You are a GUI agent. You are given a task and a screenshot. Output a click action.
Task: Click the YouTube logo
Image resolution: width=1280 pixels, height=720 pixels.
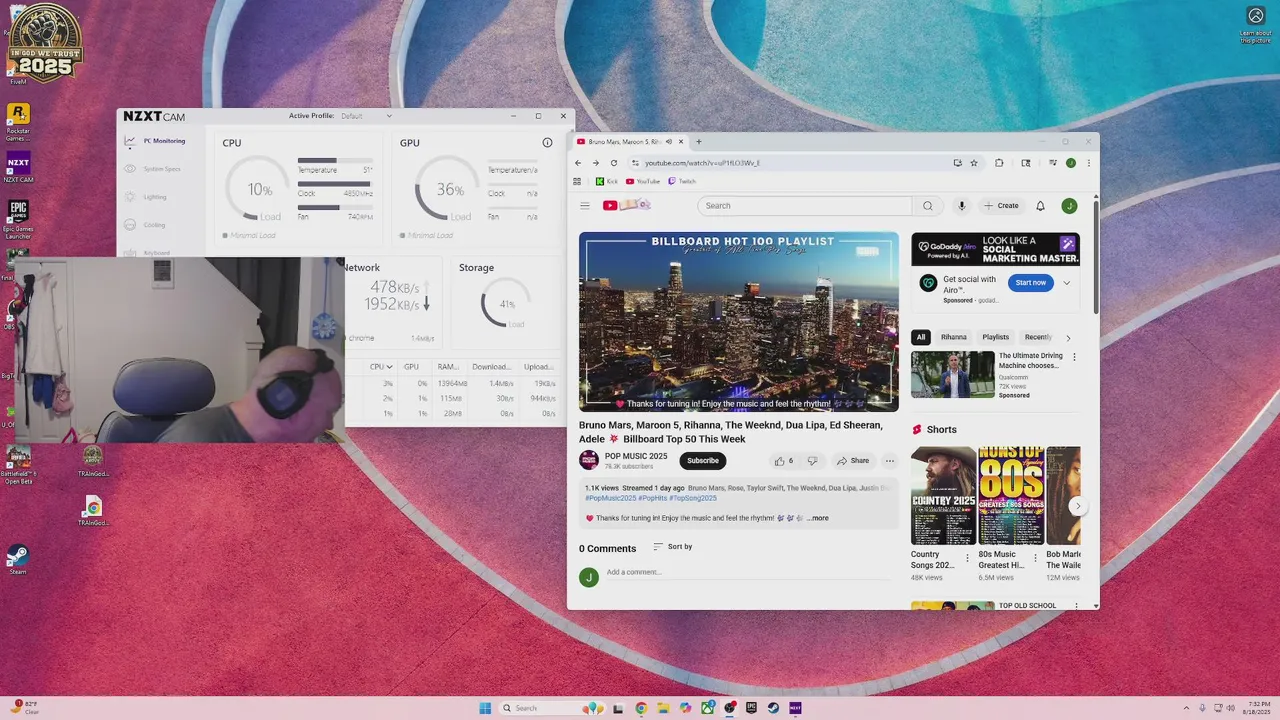coord(626,205)
